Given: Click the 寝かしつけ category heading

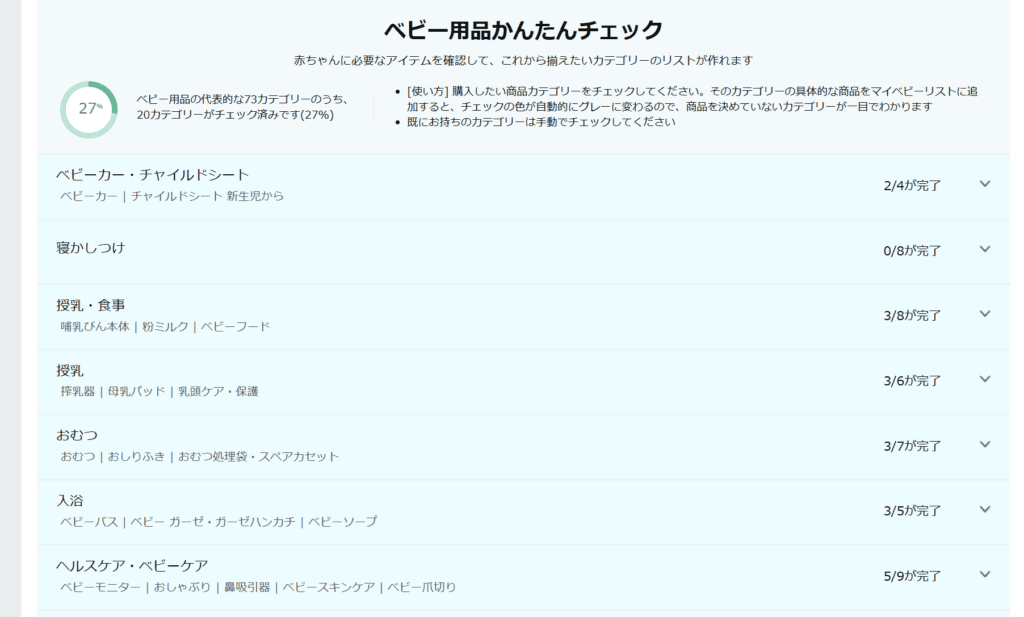Looking at the screenshot, I should (x=91, y=247).
